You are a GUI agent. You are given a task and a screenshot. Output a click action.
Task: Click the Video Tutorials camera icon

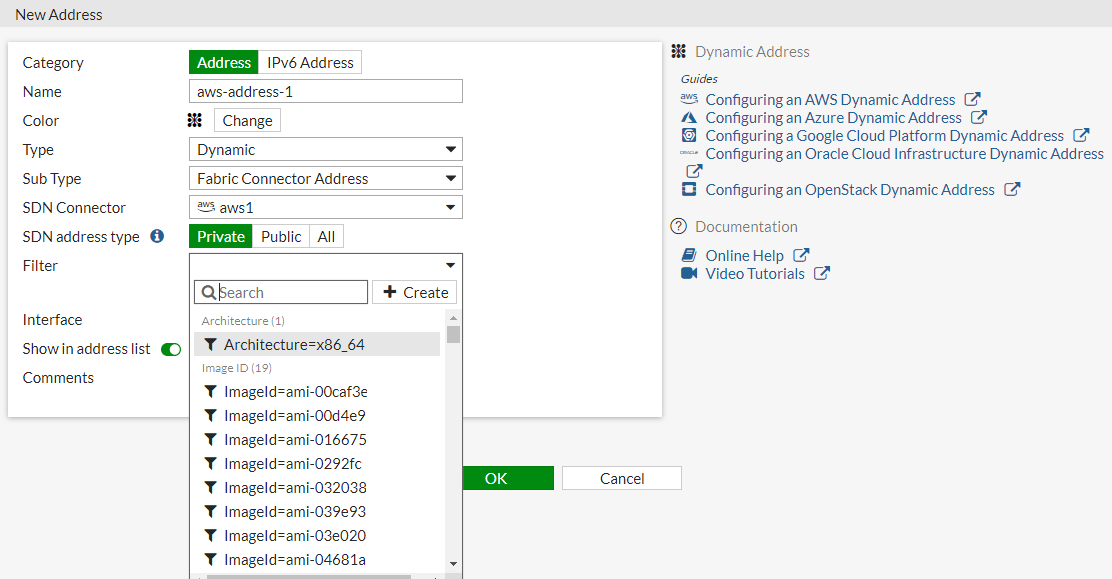[689, 274]
